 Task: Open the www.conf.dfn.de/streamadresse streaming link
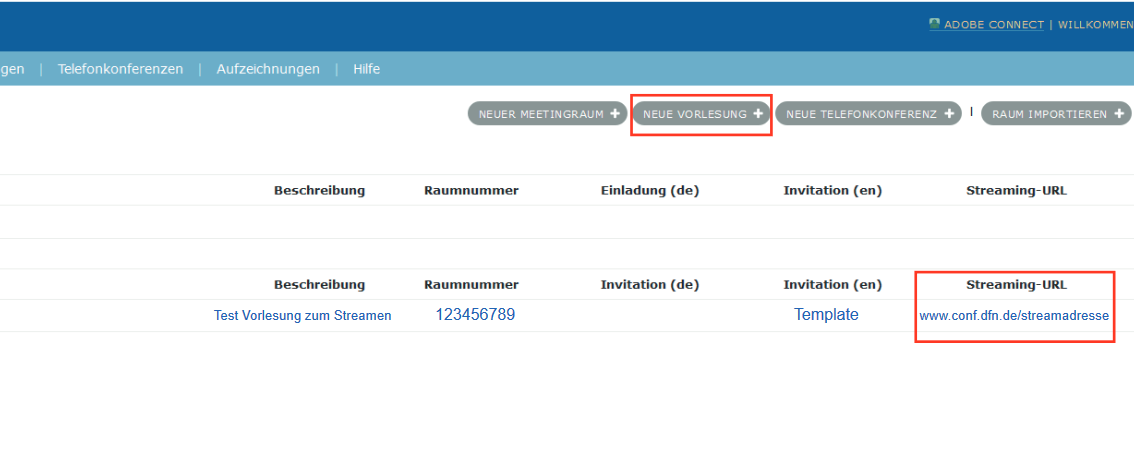click(x=1014, y=316)
